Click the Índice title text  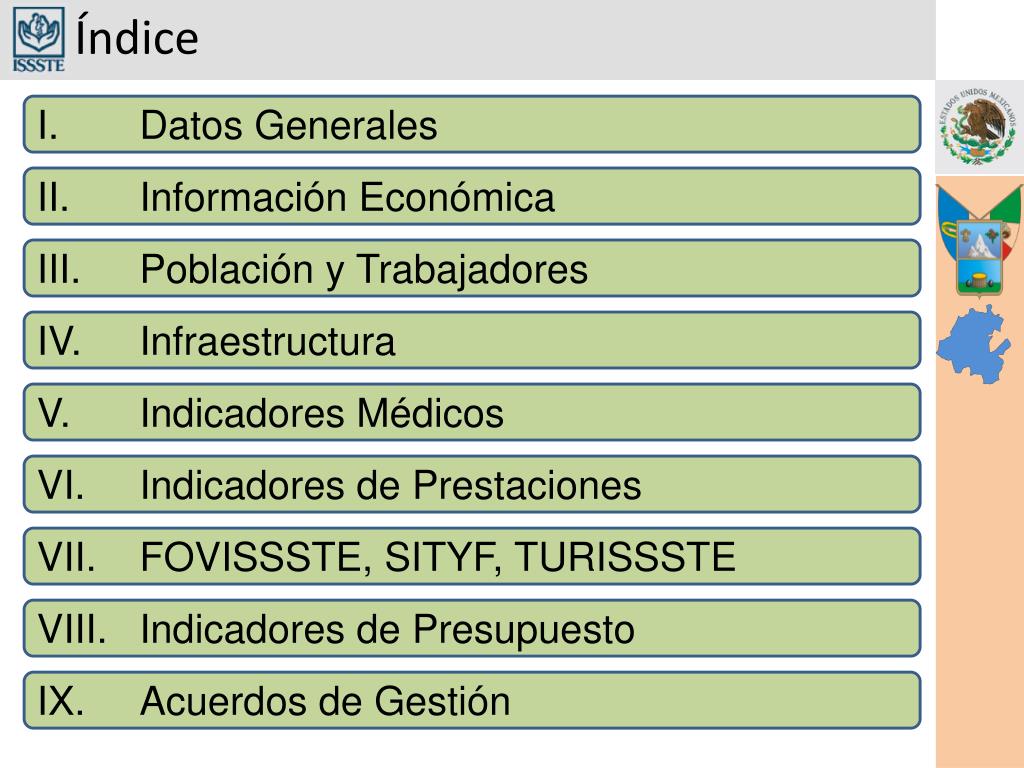[x=137, y=36]
